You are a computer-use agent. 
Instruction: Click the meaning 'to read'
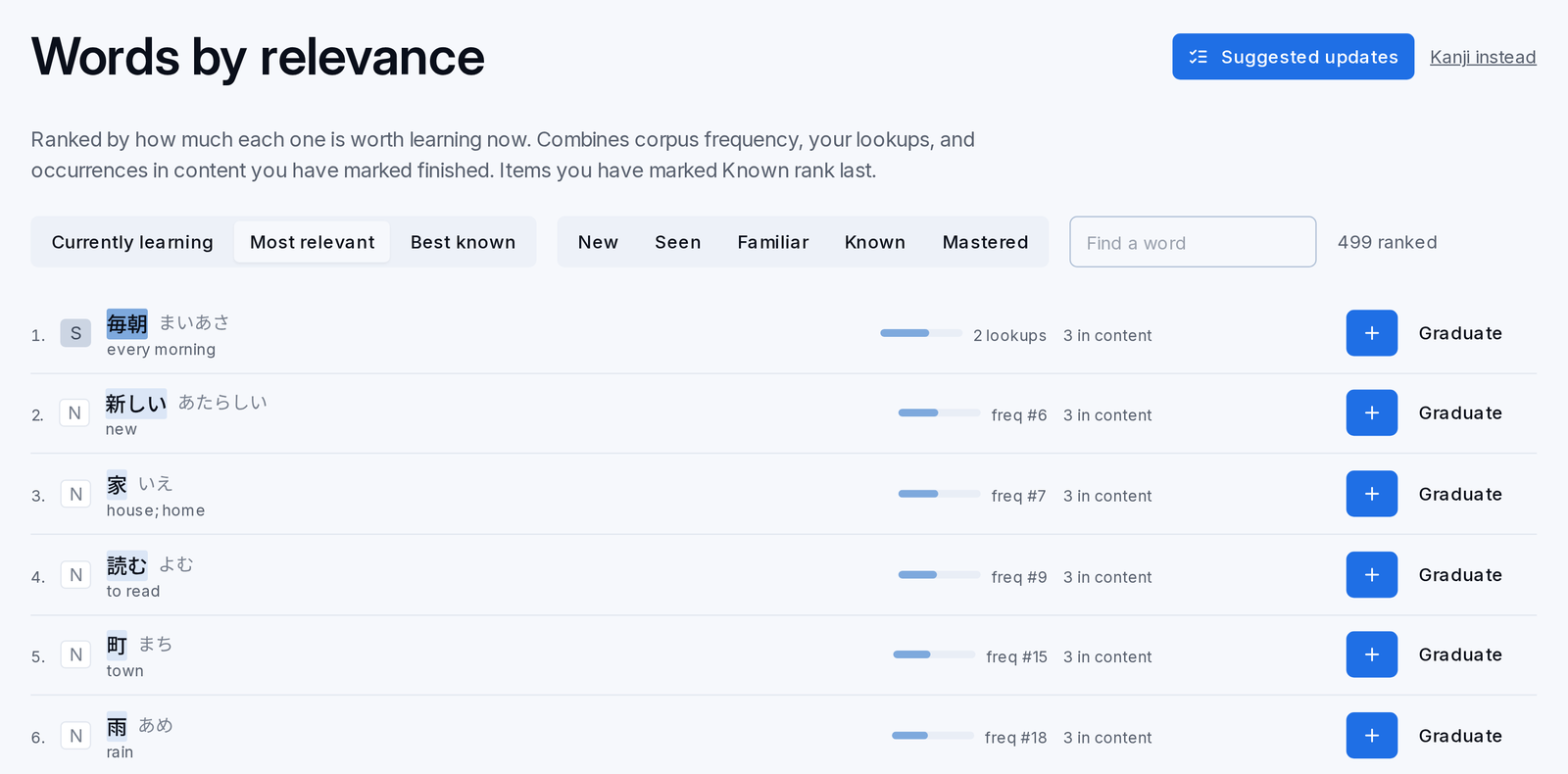tap(133, 591)
